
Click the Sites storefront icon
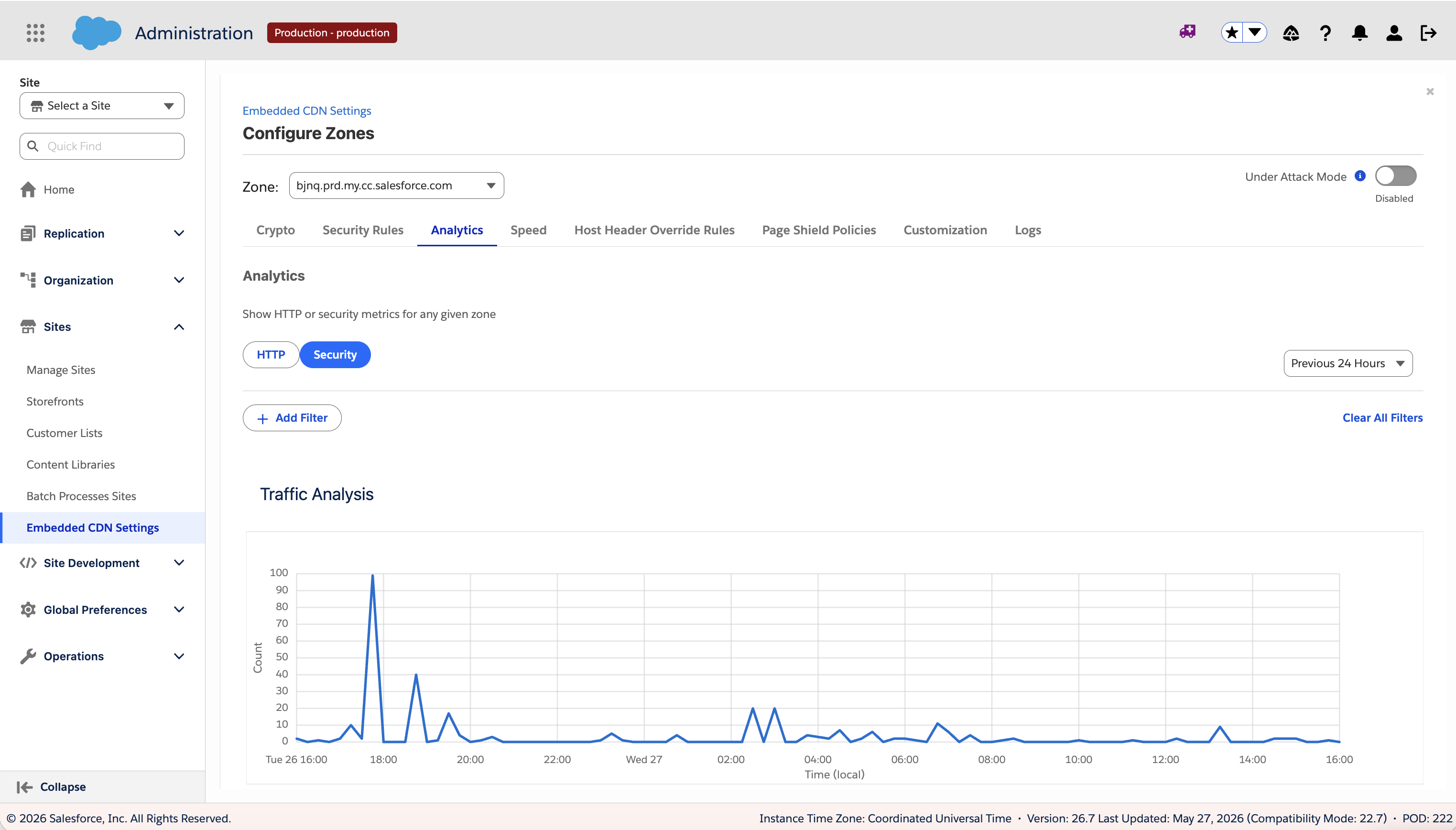pyautogui.click(x=28, y=327)
